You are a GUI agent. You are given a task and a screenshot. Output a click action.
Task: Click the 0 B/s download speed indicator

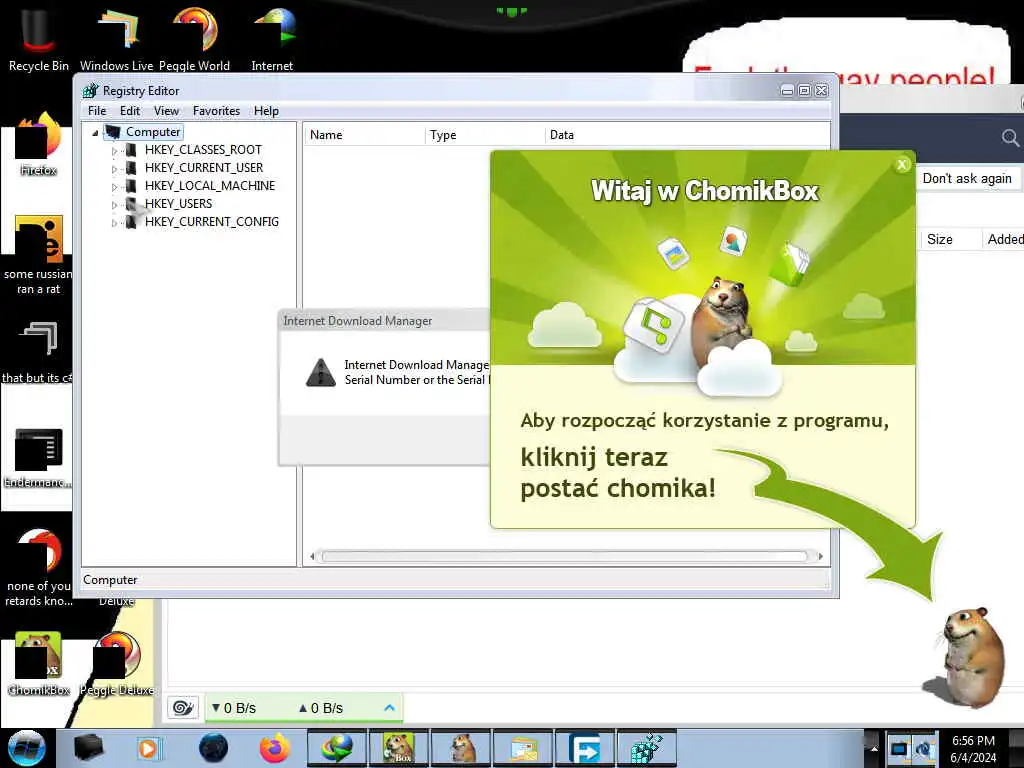tap(234, 708)
